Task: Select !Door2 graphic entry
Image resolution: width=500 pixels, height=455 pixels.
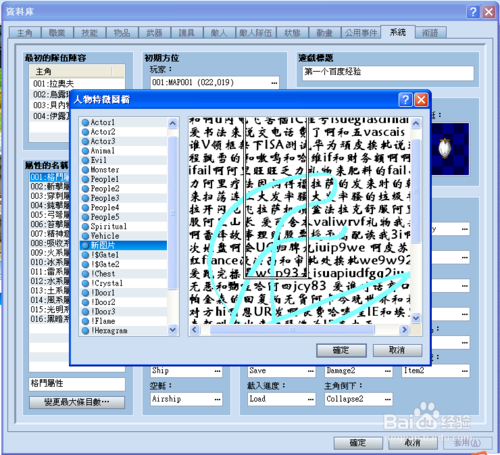Action: [123, 302]
